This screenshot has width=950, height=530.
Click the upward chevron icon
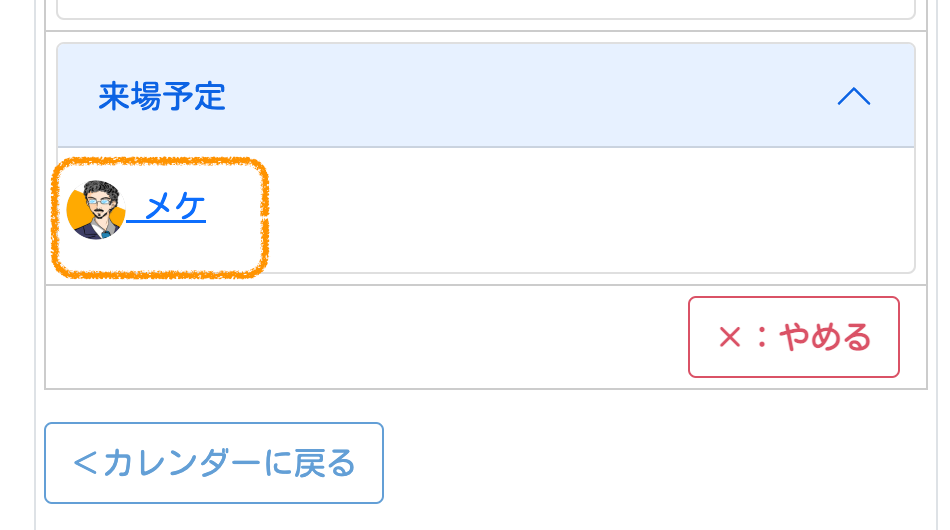coord(853,97)
